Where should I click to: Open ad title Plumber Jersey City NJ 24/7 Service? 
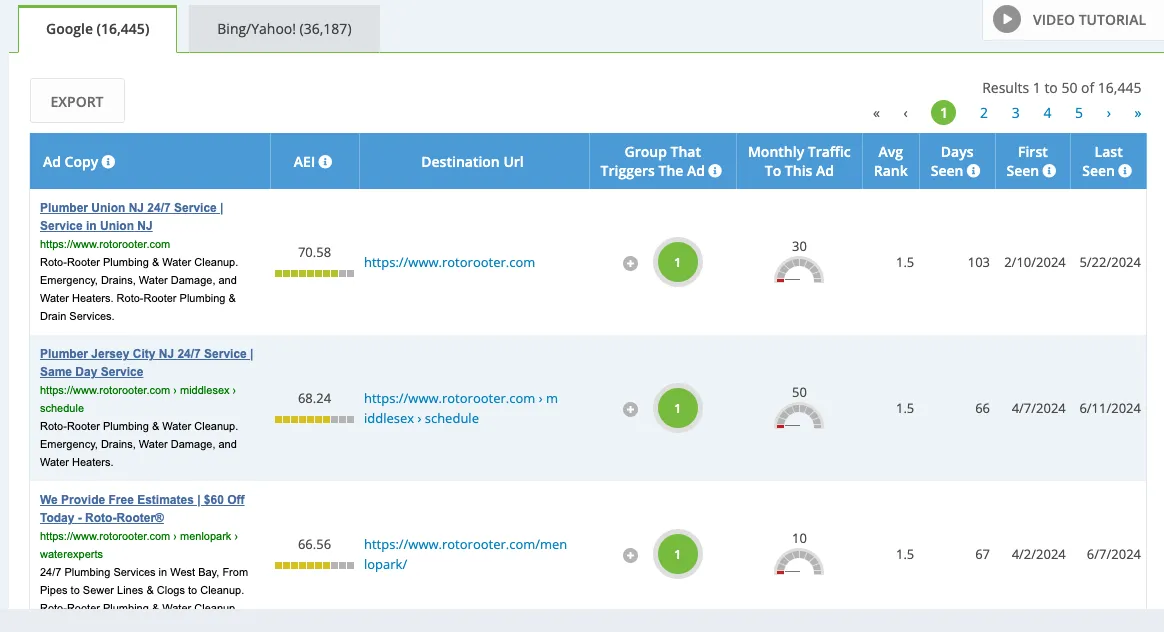click(146, 362)
